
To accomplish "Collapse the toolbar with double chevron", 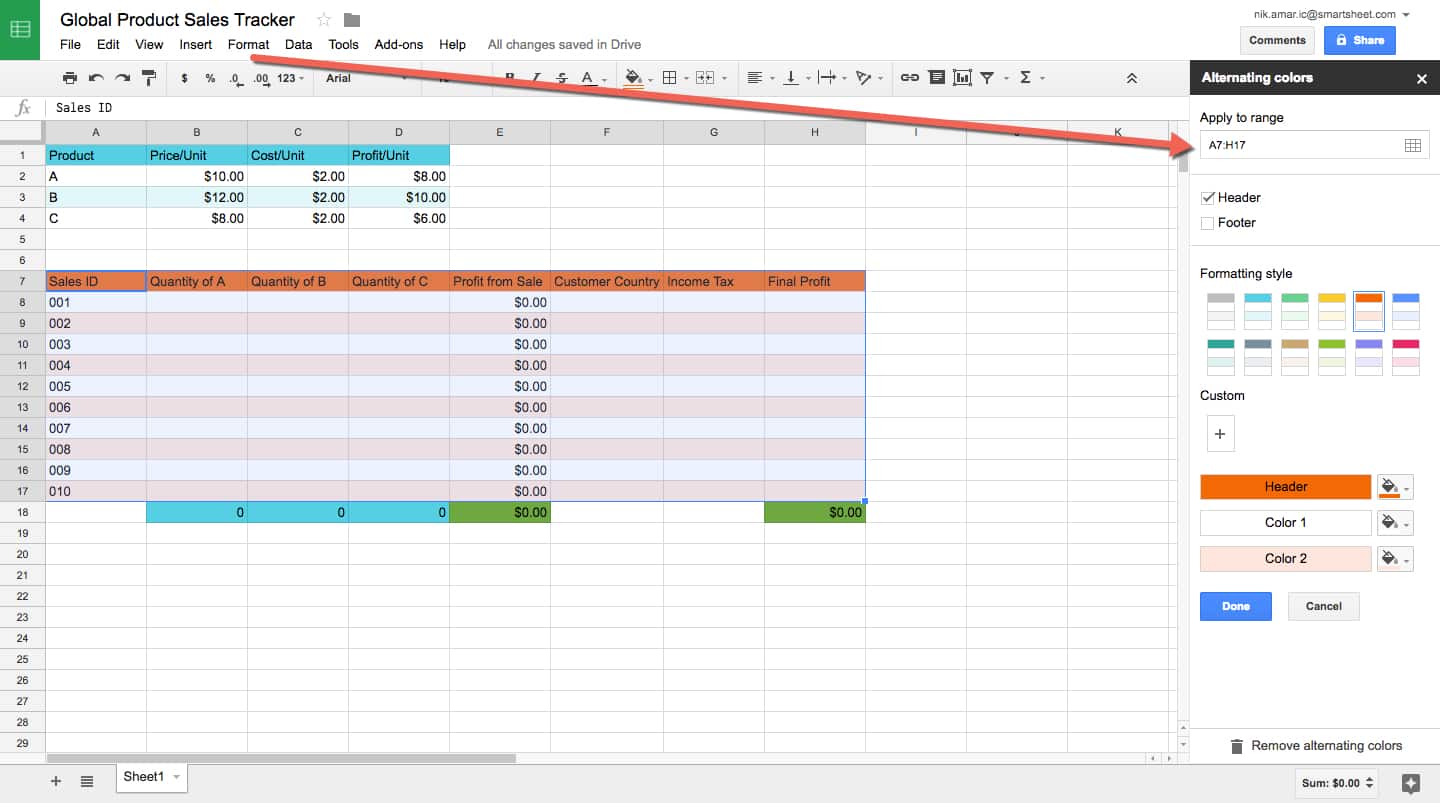I will tap(1132, 78).
